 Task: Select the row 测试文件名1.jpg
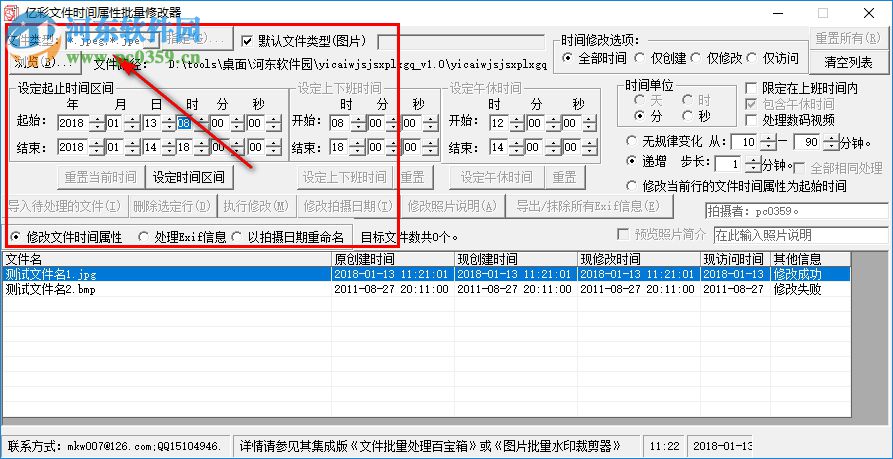pos(426,274)
